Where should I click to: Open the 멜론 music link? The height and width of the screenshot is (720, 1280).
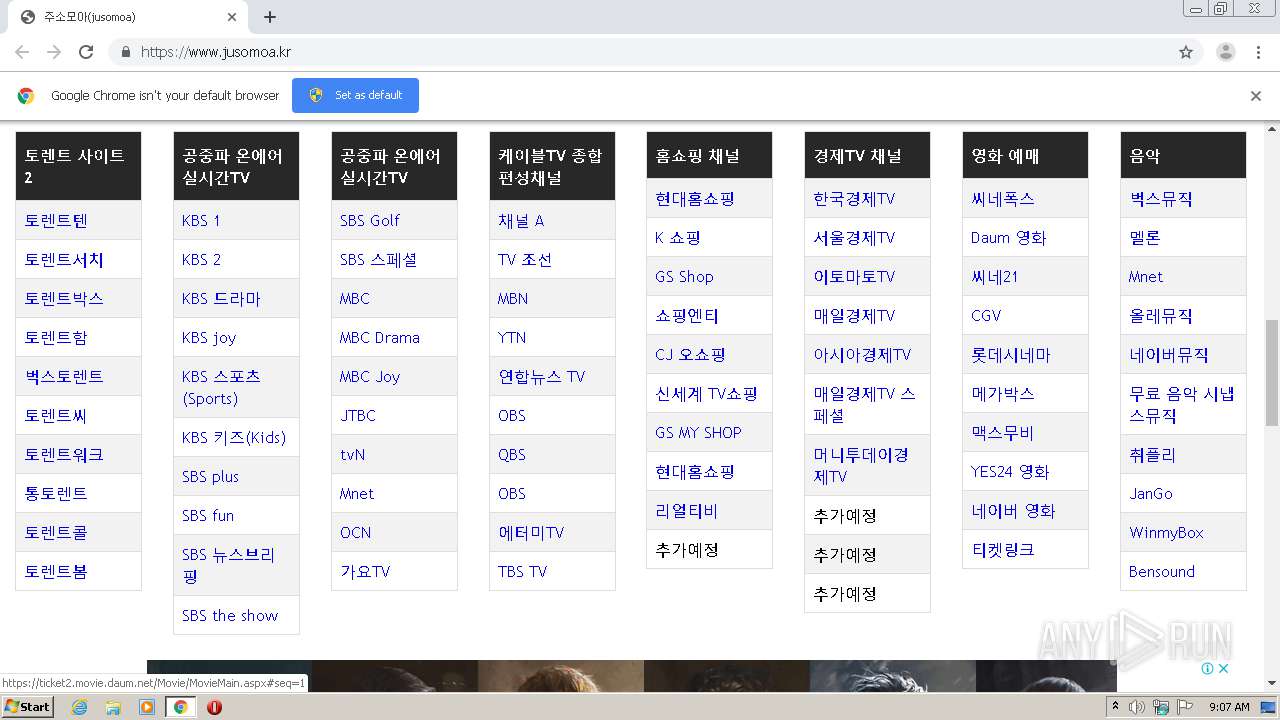coord(1145,237)
